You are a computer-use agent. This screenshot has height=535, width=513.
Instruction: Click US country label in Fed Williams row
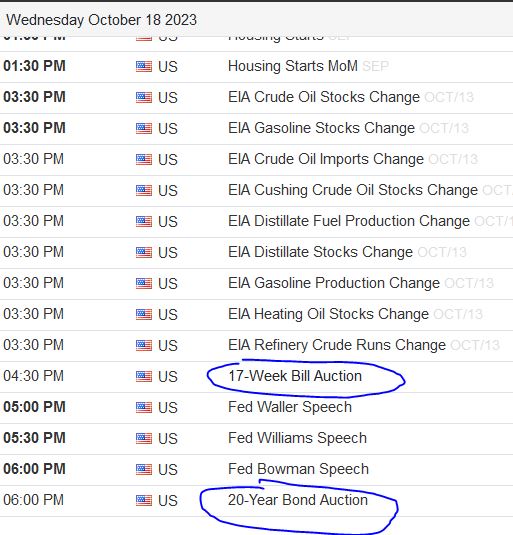(x=167, y=439)
